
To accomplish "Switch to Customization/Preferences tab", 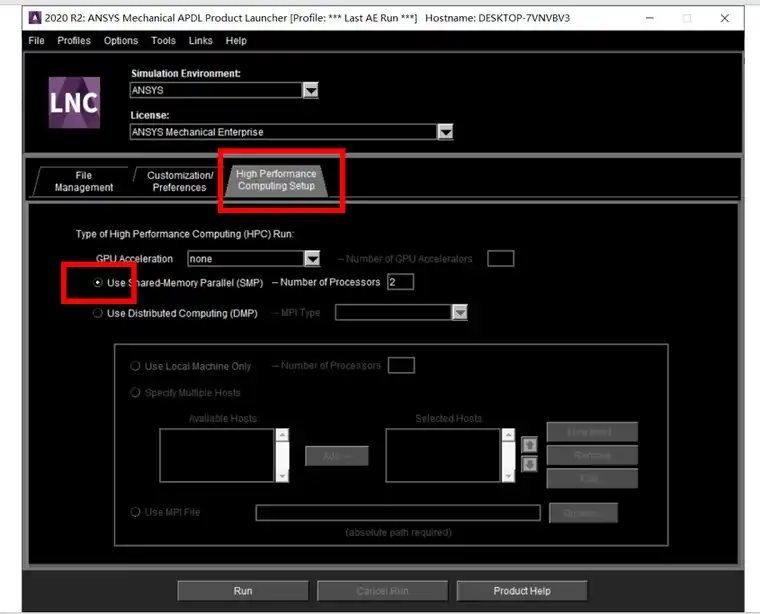I will (x=179, y=182).
